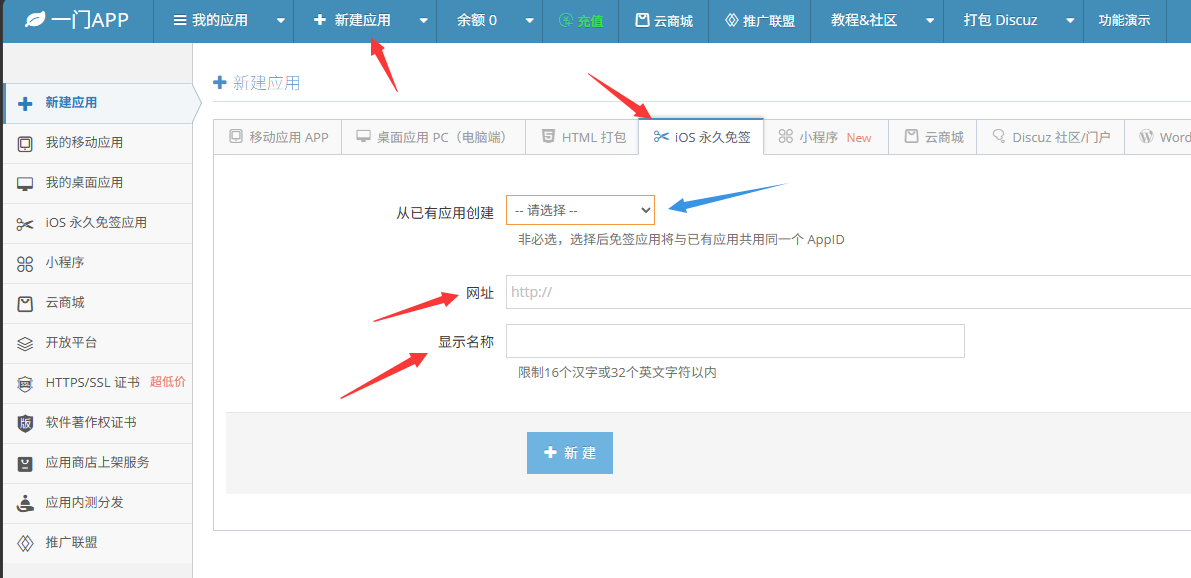Click the 余额 0 balance item
This screenshot has height=578, width=1191.
coord(475,21)
